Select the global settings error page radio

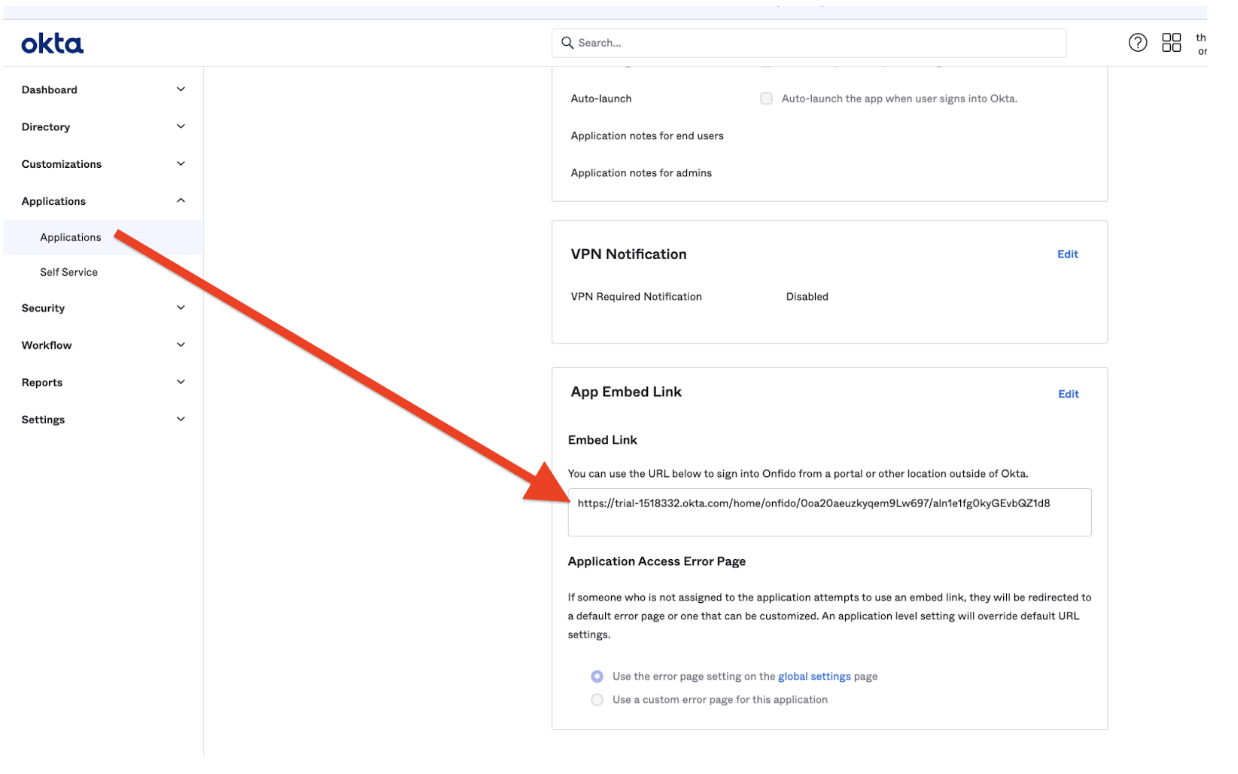pyautogui.click(x=597, y=677)
